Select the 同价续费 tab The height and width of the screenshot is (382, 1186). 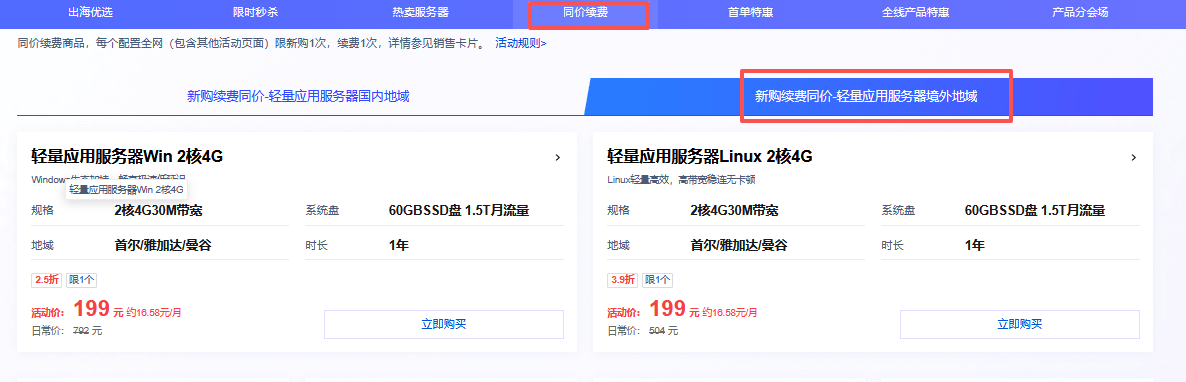(586, 13)
